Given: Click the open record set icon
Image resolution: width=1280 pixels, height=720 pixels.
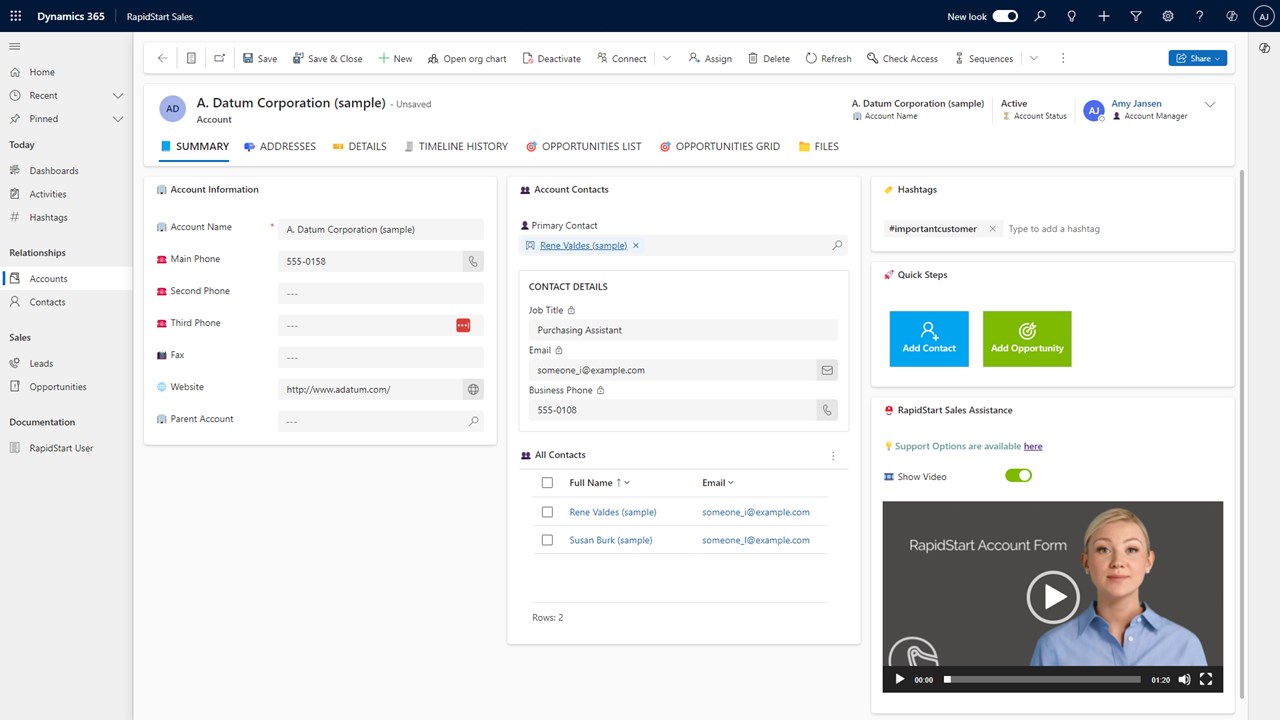Looking at the screenshot, I should point(191,58).
